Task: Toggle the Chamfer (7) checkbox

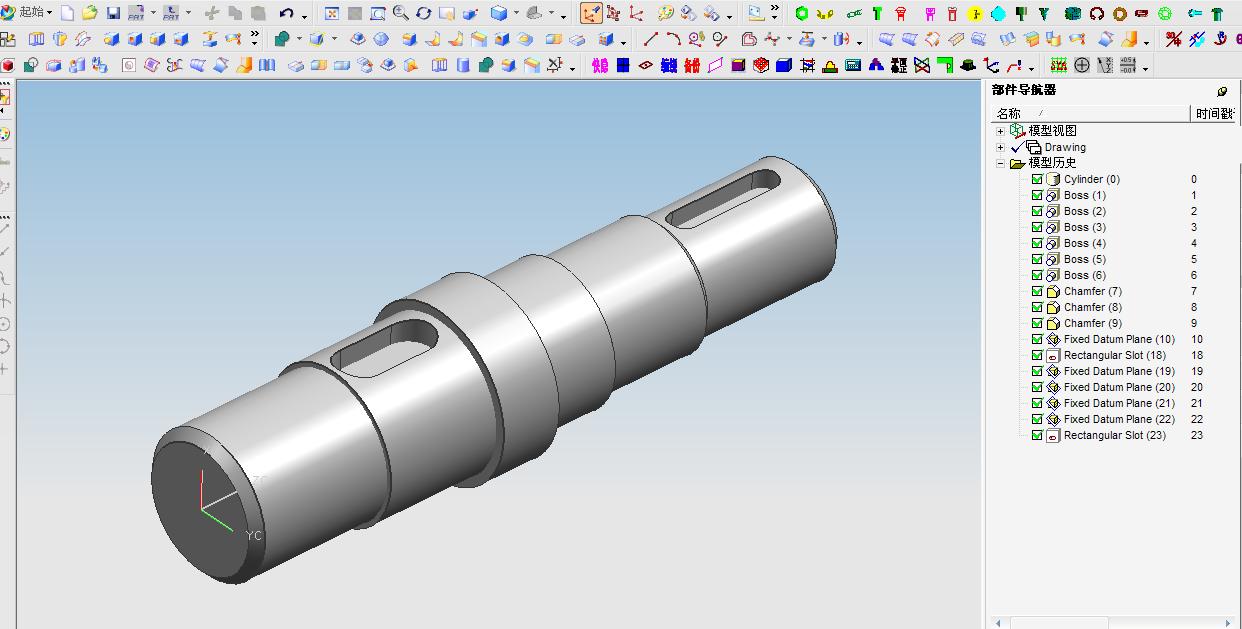Action: pyautogui.click(x=1037, y=291)
